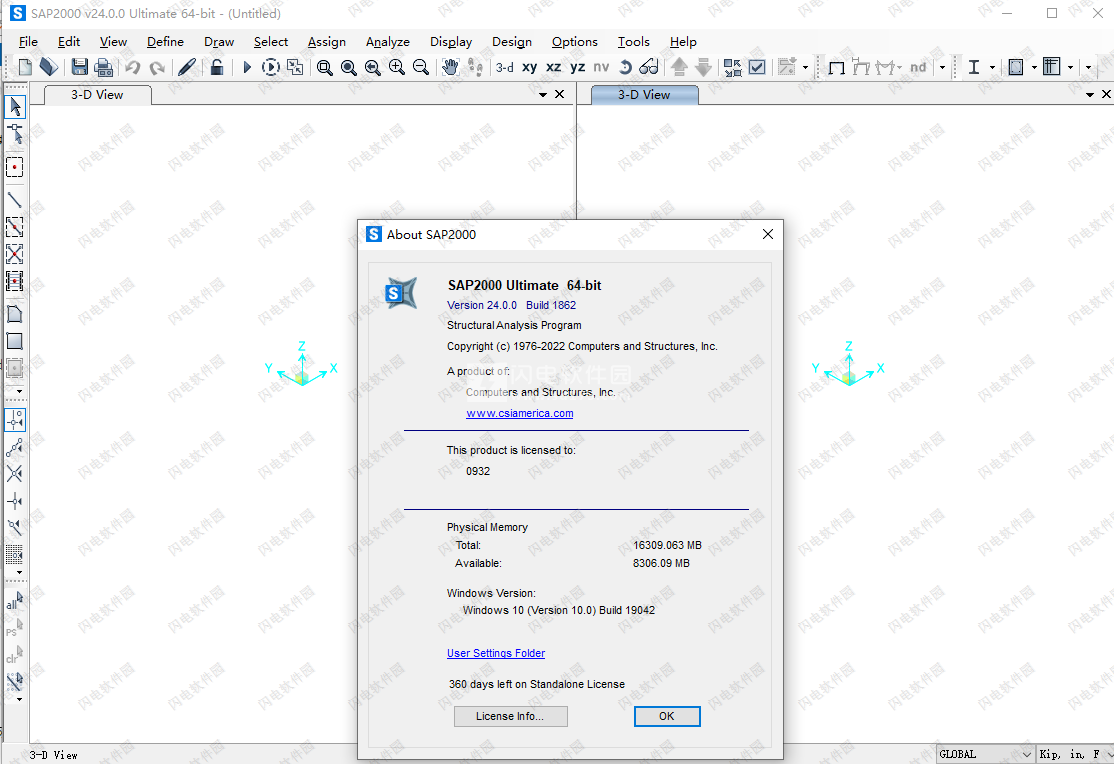Switch to yz plane view

coord(578,67)
